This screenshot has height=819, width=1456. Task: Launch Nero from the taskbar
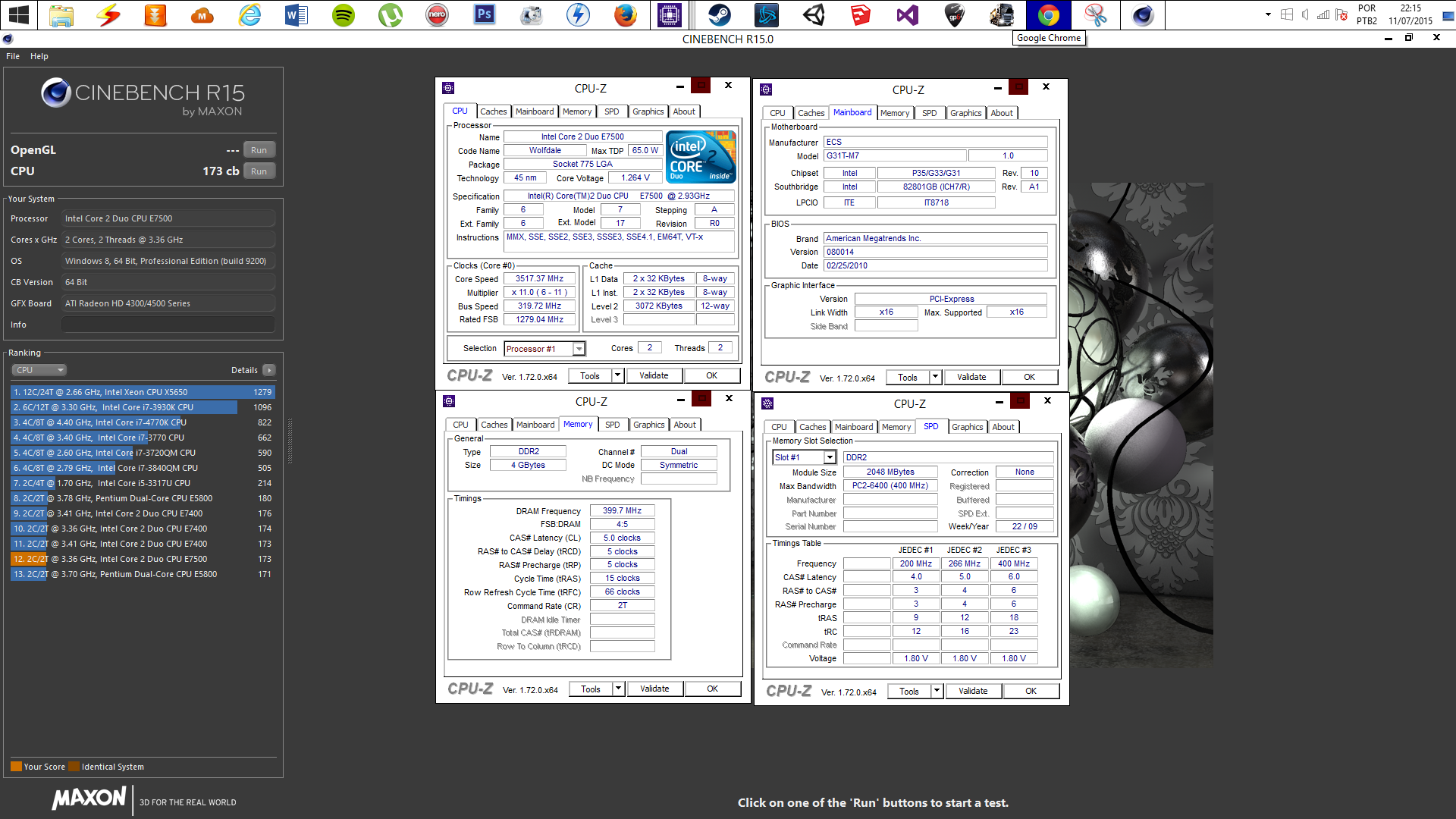click(438, 14)
